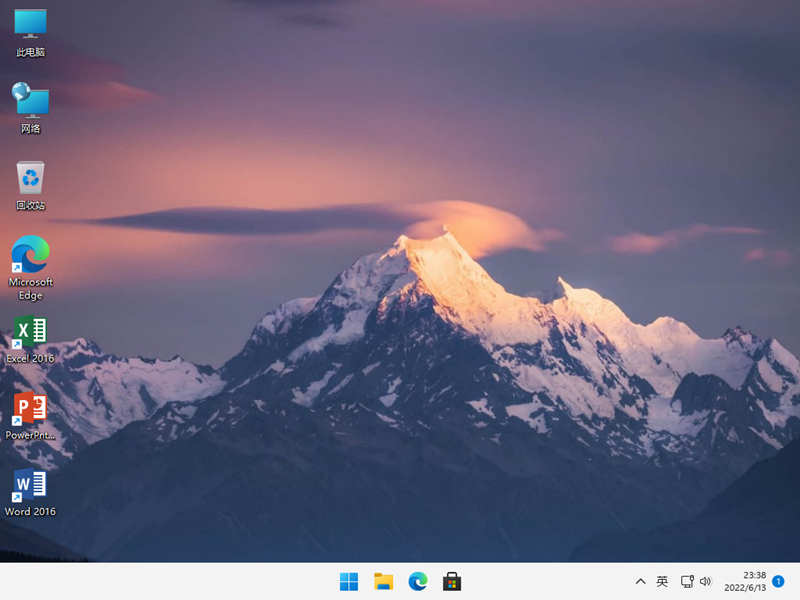Launch Edge from the taskbar
This screenshot has width=800, height=600.
tap(417, 581)
